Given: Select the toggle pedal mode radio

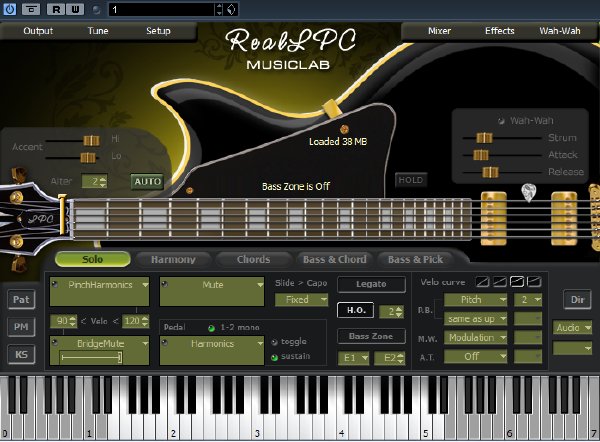Looking at the screenshot, I should 274,342.
